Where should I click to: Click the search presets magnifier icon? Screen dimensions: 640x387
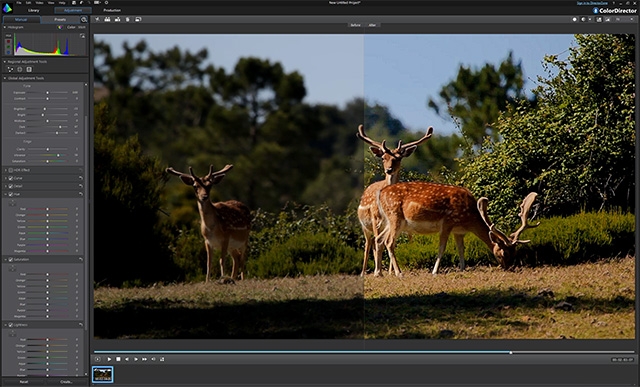tap(84, 20)
